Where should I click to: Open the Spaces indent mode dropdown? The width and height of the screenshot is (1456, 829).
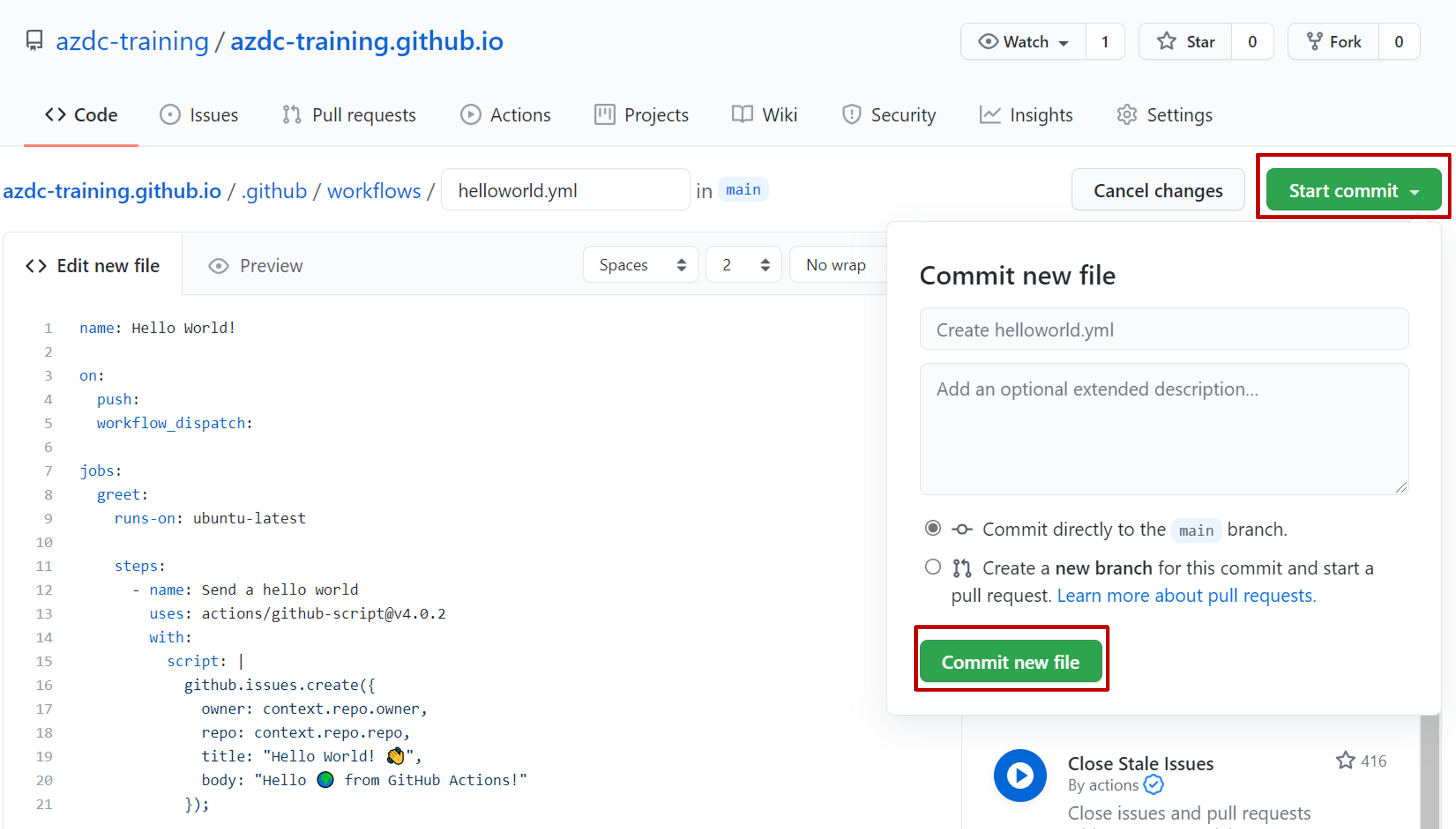click(x=641, y=265)
